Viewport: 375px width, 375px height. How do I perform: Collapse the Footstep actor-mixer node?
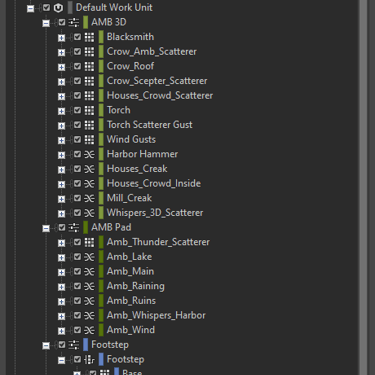click(46, 346)
